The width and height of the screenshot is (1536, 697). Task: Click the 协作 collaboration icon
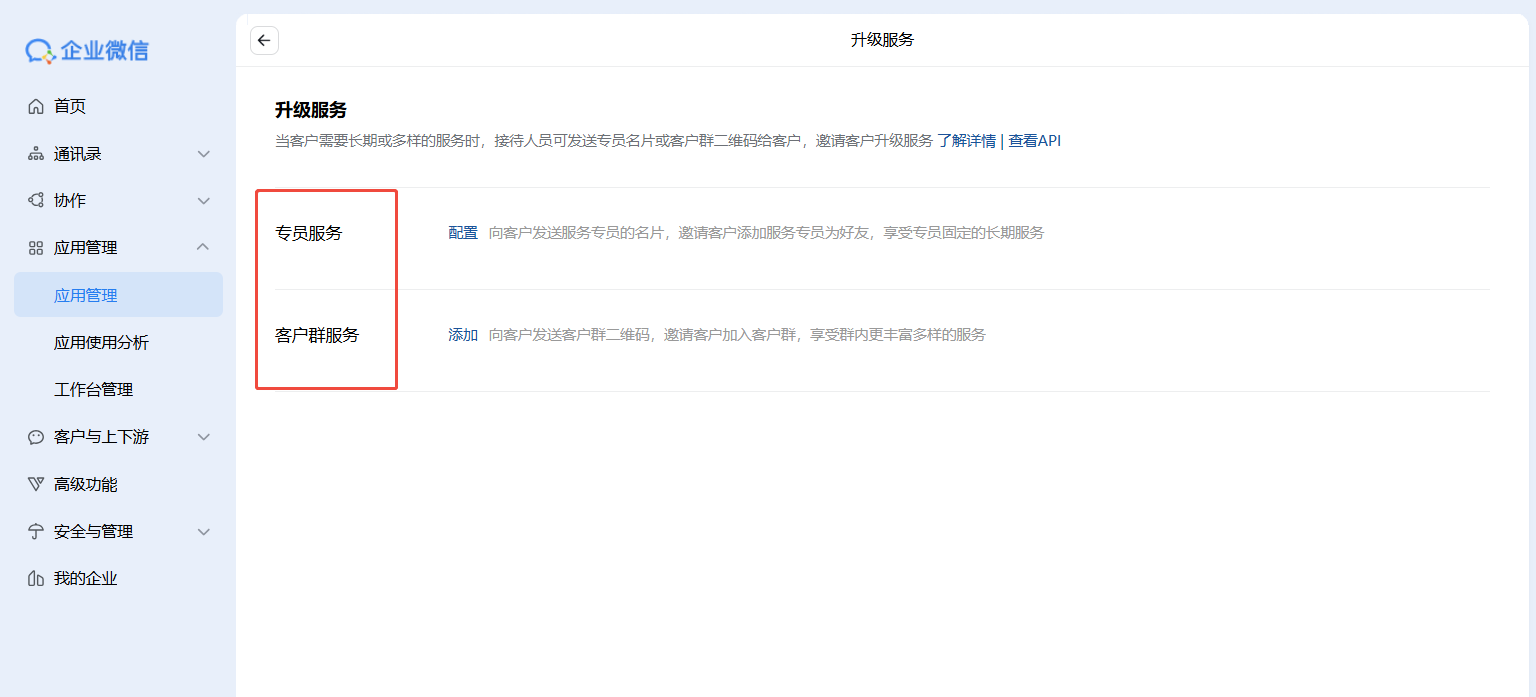pyautogui.click(x=36, y=200)
